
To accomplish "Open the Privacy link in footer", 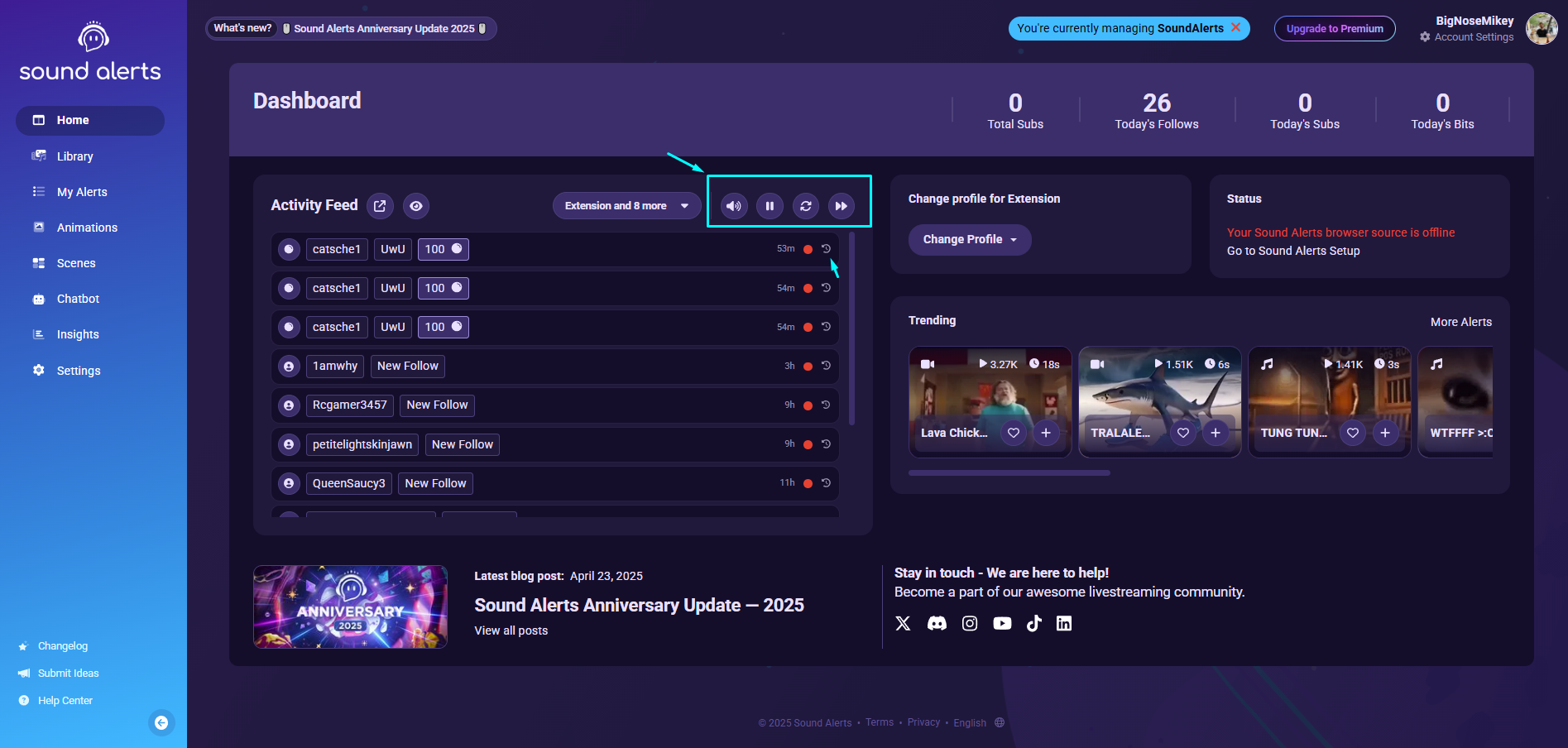I will (923, 722).
